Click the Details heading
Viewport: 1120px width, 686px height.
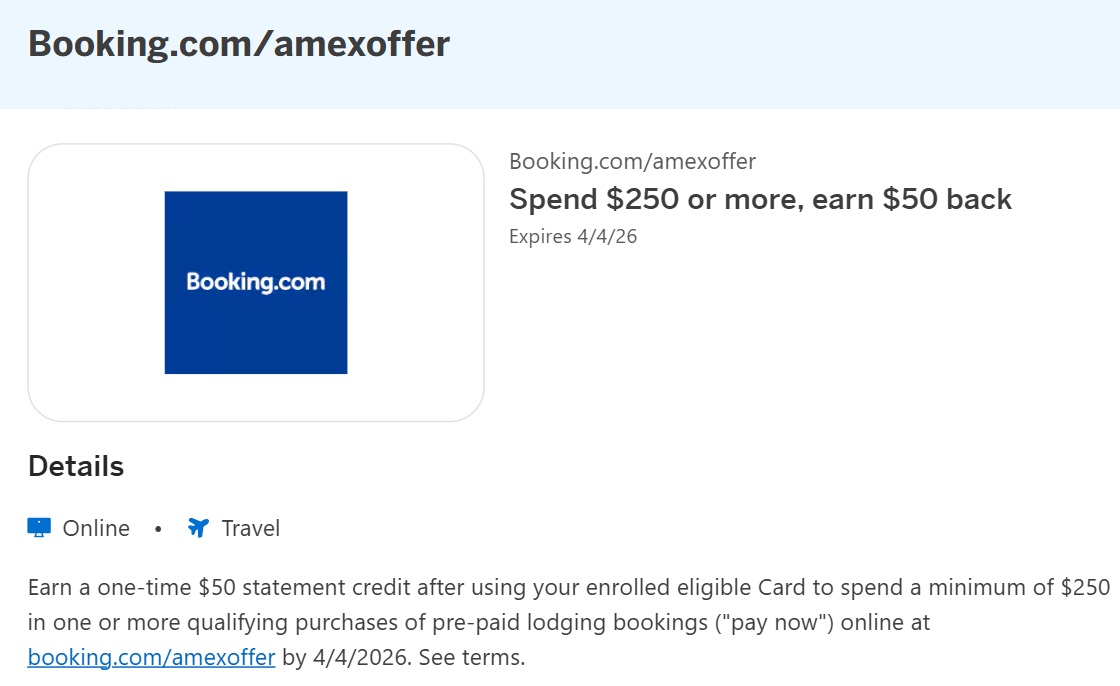(x=75, y=466)
